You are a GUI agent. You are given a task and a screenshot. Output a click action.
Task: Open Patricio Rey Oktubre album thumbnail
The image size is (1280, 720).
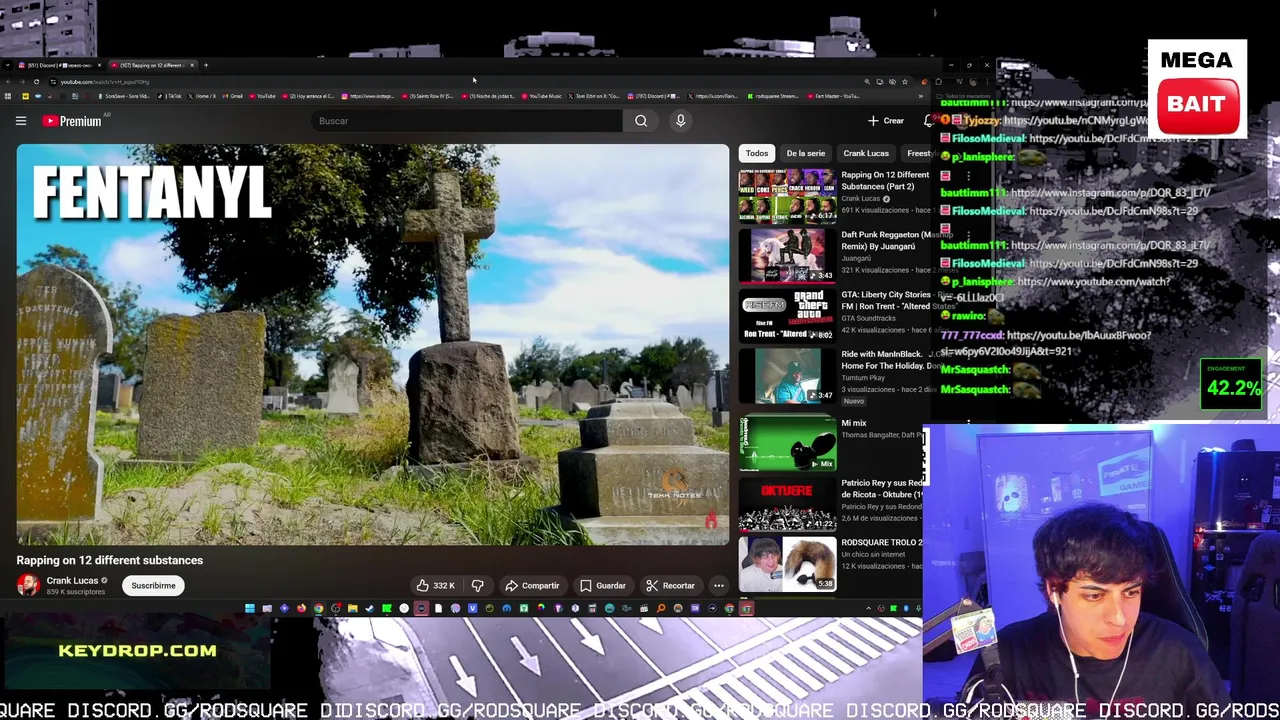point(787,504)
